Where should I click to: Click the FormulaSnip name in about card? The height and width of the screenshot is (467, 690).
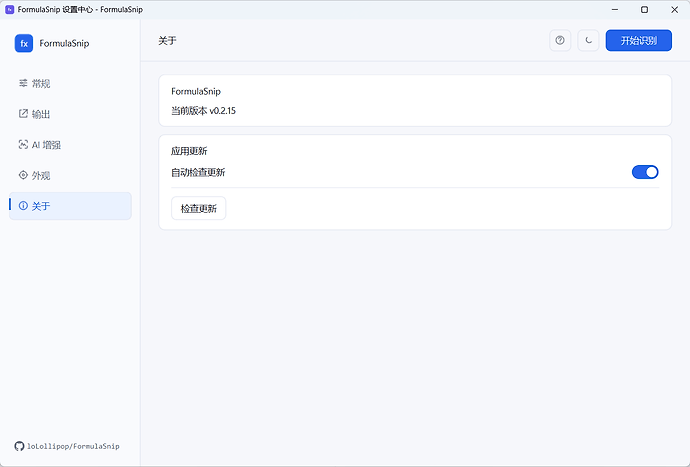[x=196, y=91]
